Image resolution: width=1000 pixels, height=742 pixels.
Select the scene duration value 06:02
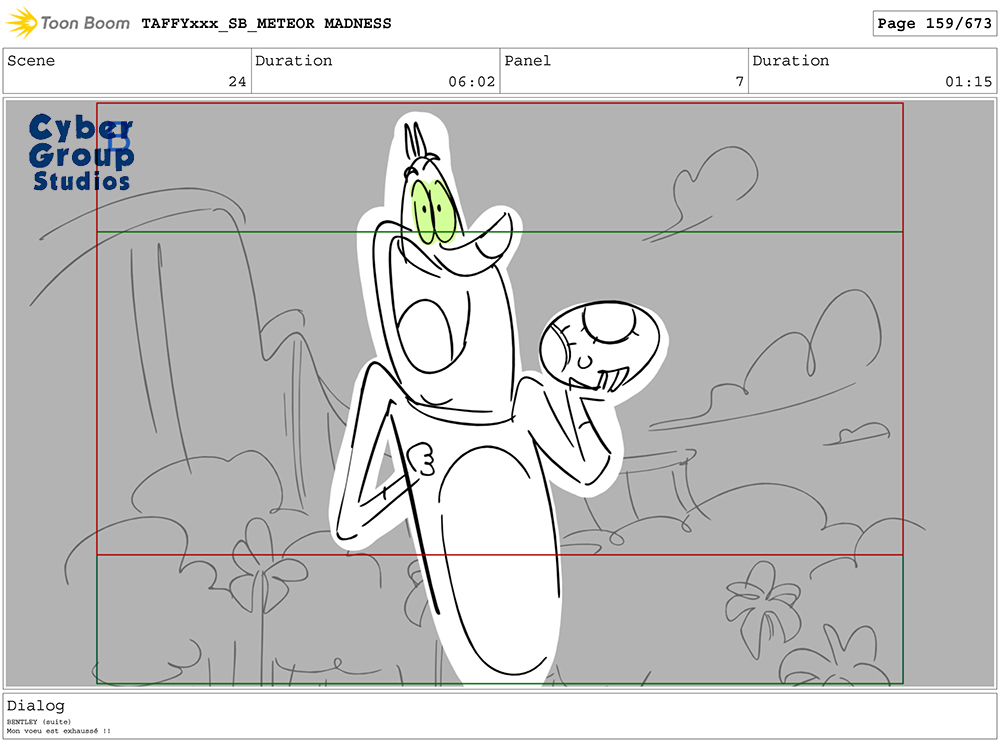pyautogui.click(x=471, y=82)
